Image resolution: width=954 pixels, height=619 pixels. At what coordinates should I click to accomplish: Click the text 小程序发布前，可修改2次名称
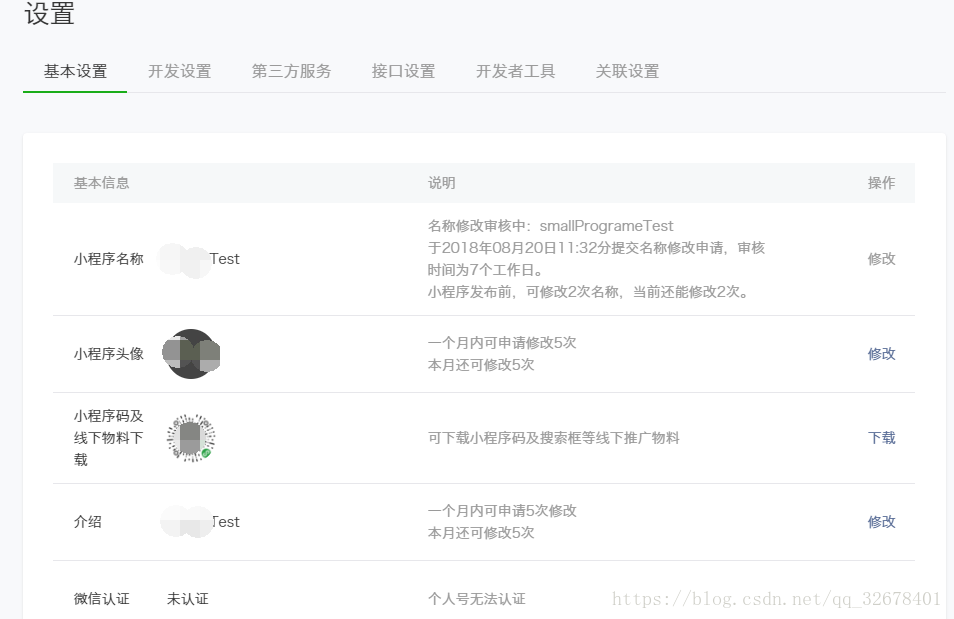pyautogui.click(x=523, y=292)
